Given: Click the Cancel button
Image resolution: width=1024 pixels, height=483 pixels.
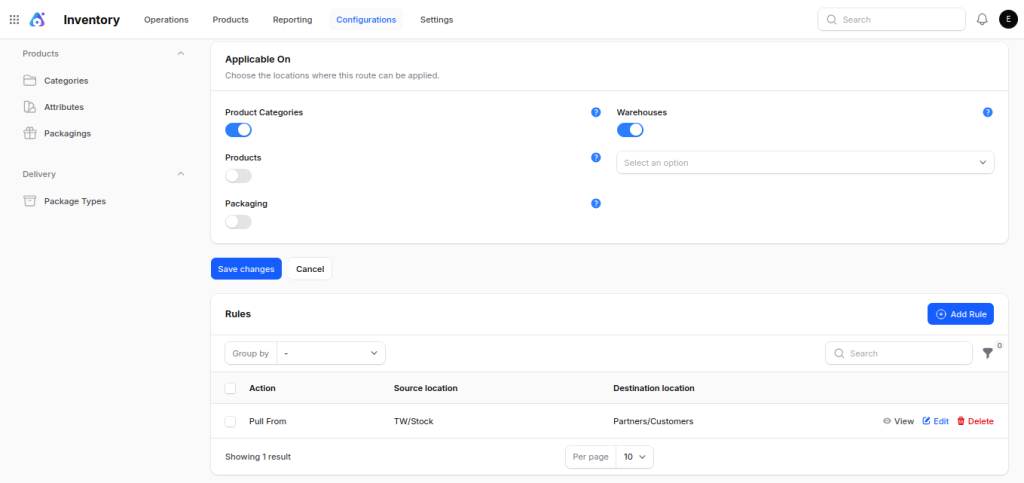Looking at the screenshot, I should [310, 269].
